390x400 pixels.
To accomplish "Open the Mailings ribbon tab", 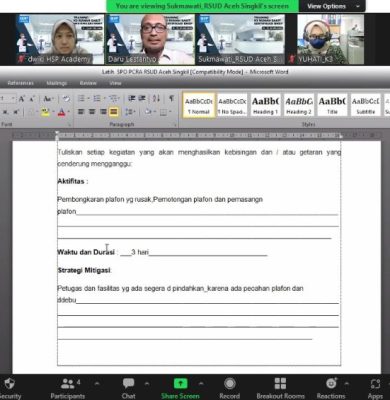I will (57, 83).
